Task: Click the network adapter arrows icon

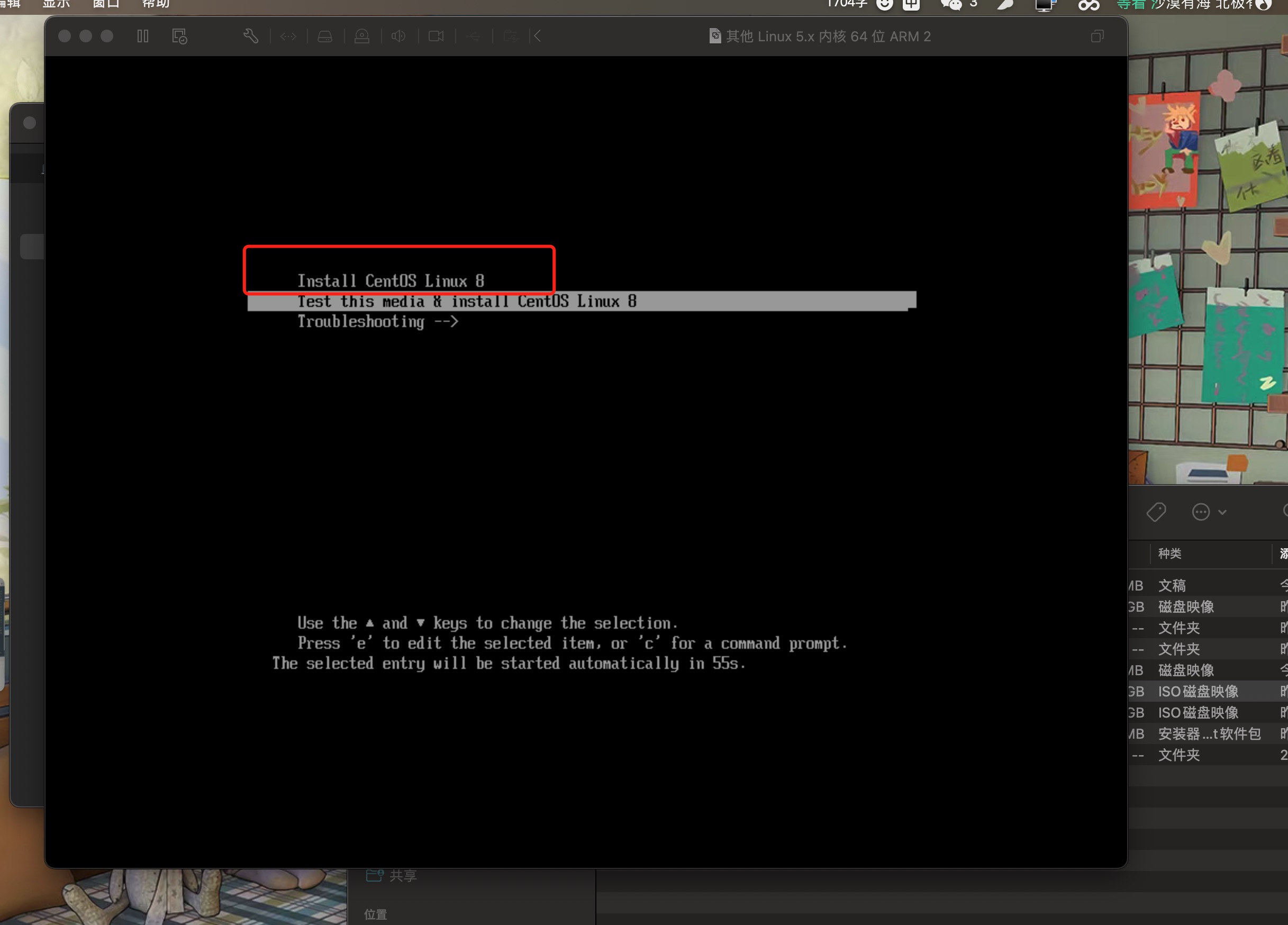Action: coord(288,37)
